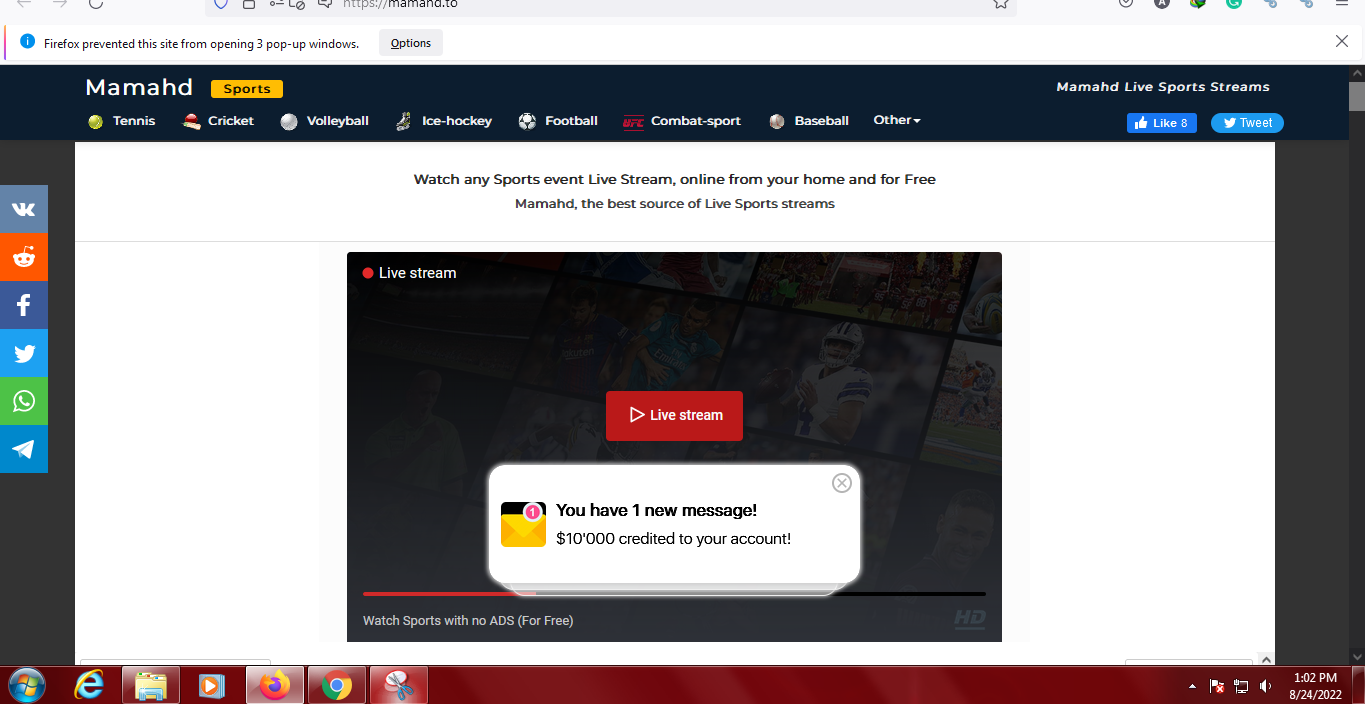Screen dimensions: 1365x704
Task: Go to Ice-hockey streams
Action: (x=457, y=121)
